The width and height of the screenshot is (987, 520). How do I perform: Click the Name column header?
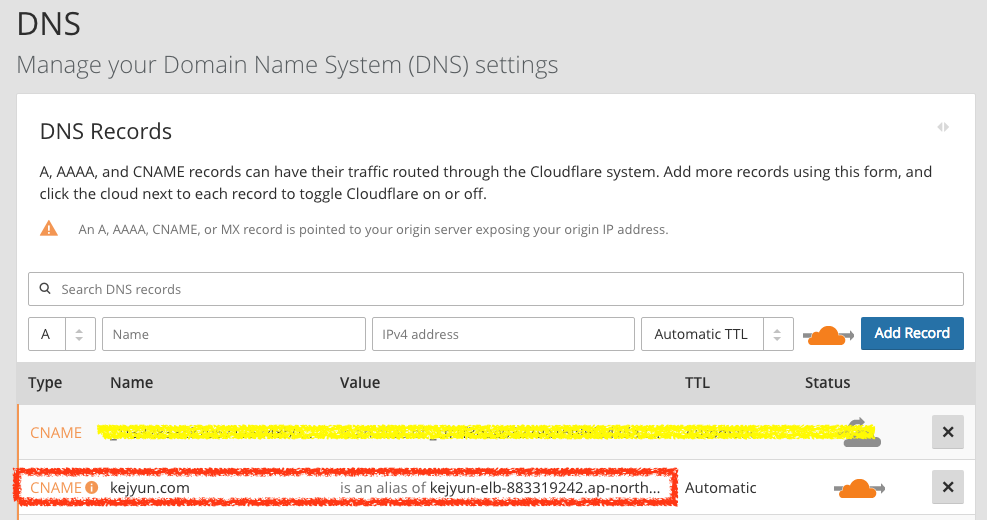click(131, 382)
